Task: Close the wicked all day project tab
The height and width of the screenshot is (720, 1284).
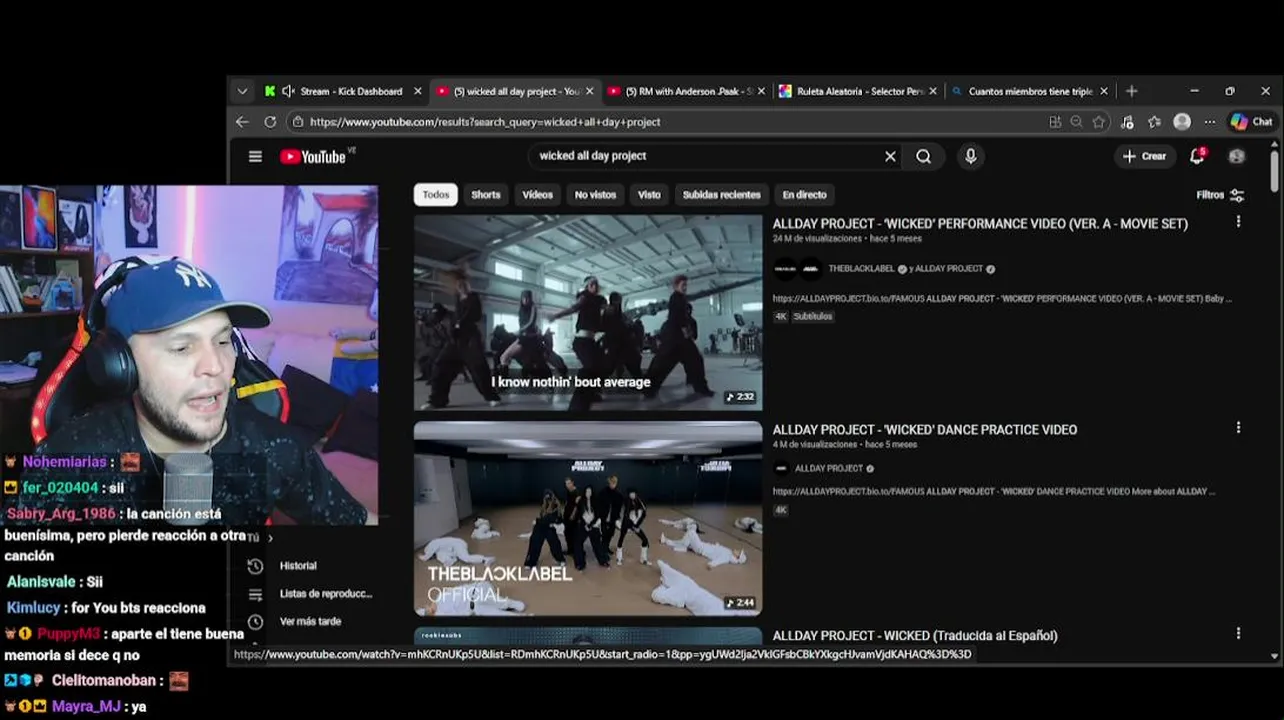Action: [x=589, y=91]
